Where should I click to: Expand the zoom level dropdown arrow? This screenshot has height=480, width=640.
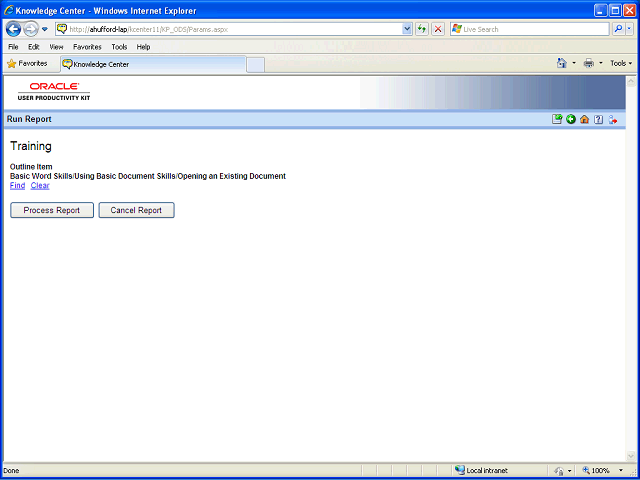click(x=621, y=471)
